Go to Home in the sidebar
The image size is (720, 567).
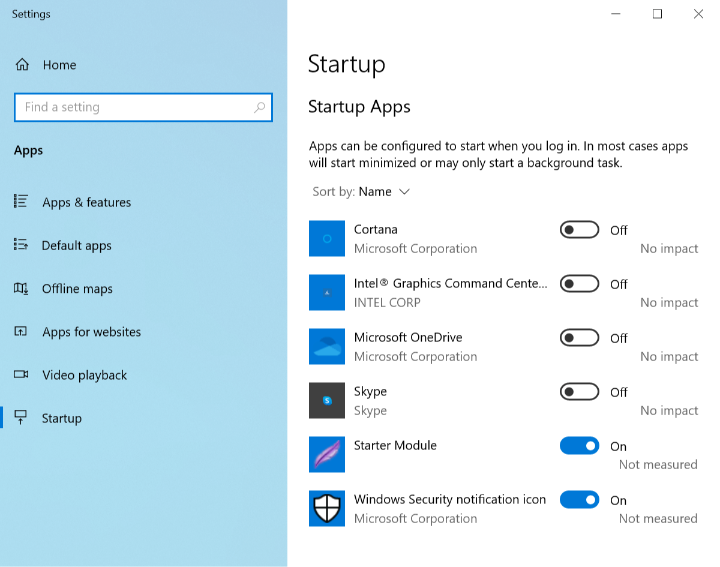coord(59,65)
